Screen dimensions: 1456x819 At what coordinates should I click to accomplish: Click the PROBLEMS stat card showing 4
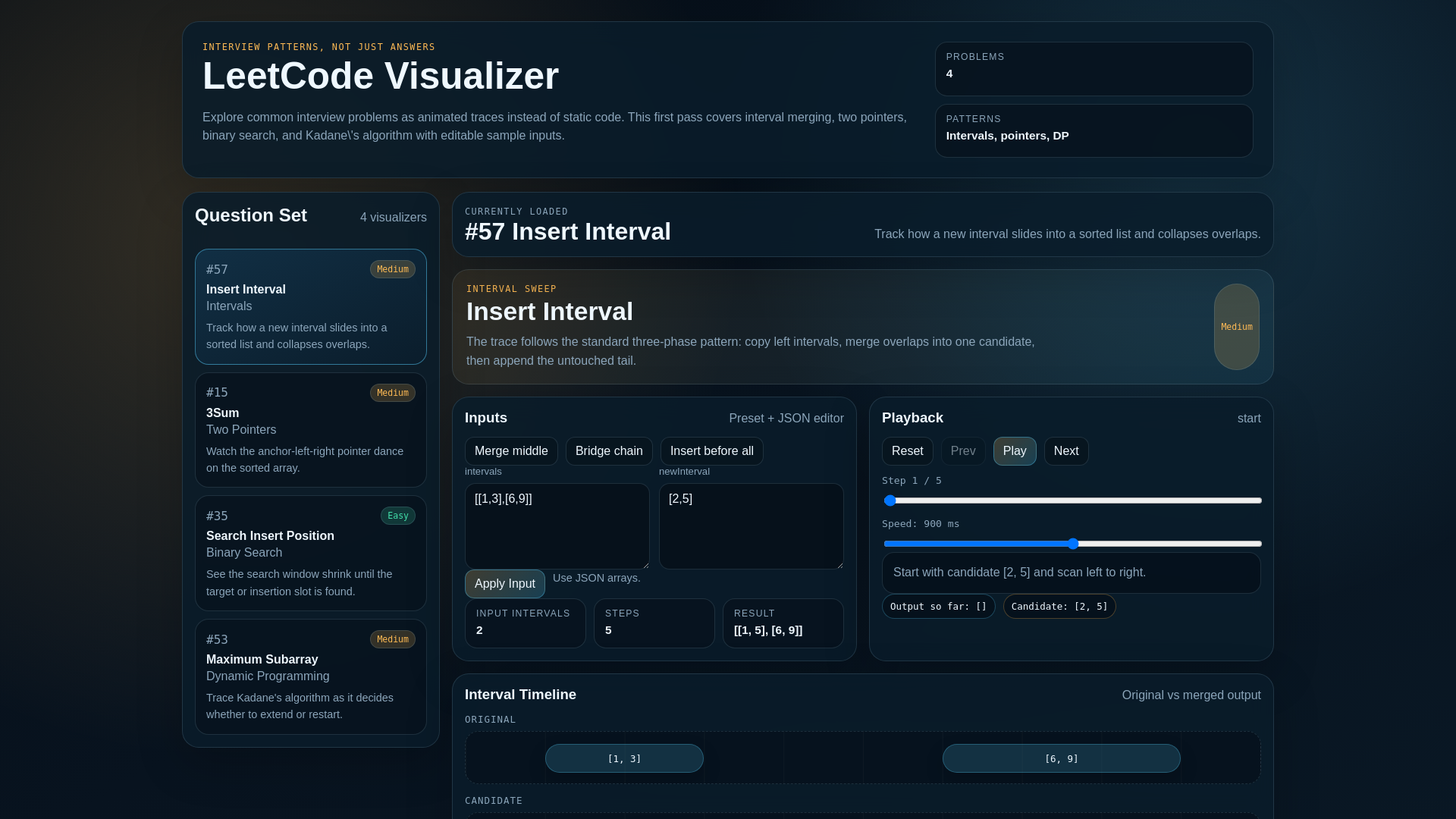point(1094,69)
